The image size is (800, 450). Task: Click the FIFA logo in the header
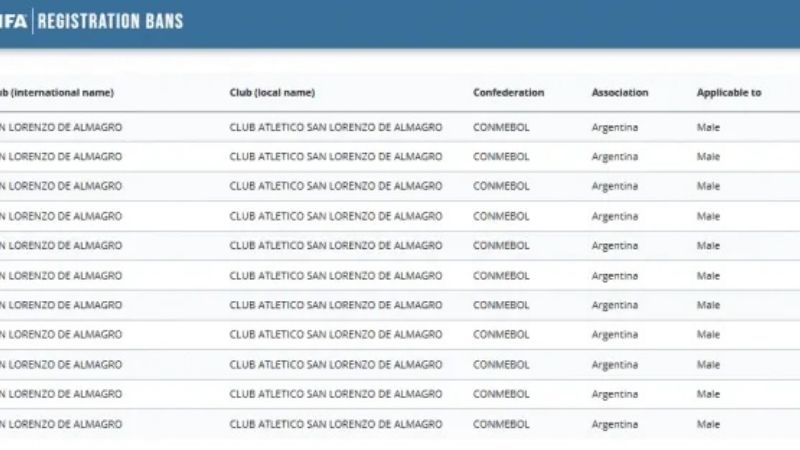click(x=13, y=21)
